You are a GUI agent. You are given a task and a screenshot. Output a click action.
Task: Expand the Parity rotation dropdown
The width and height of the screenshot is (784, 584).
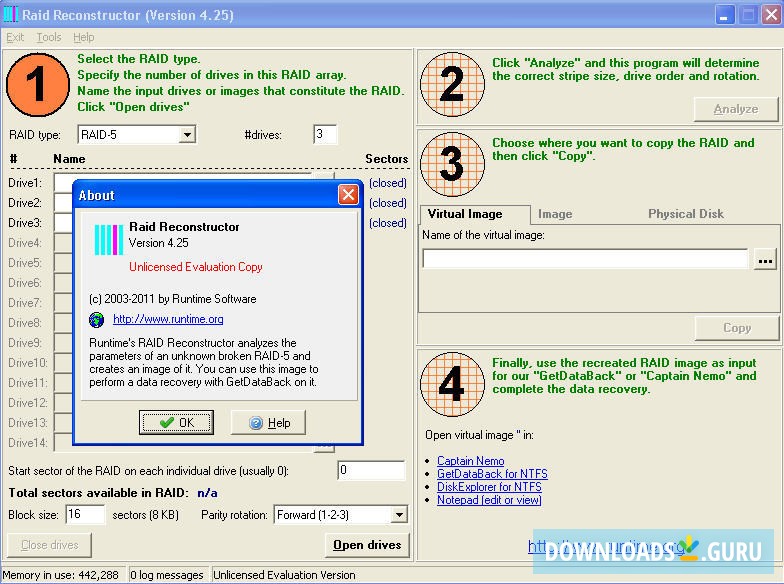point(399,514)
